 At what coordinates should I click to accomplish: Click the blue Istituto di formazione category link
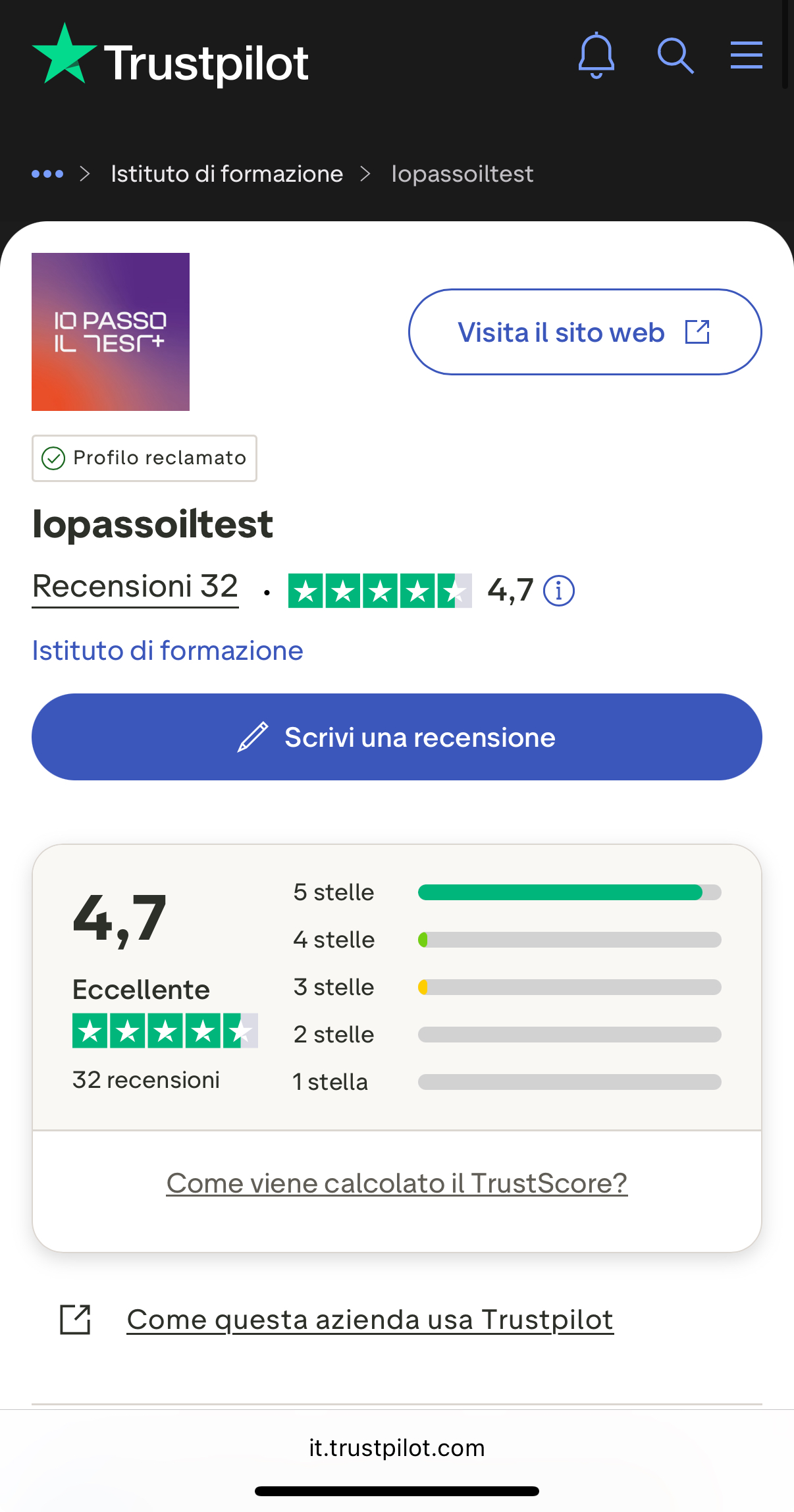pyautogui.click(x=167, y=651)
